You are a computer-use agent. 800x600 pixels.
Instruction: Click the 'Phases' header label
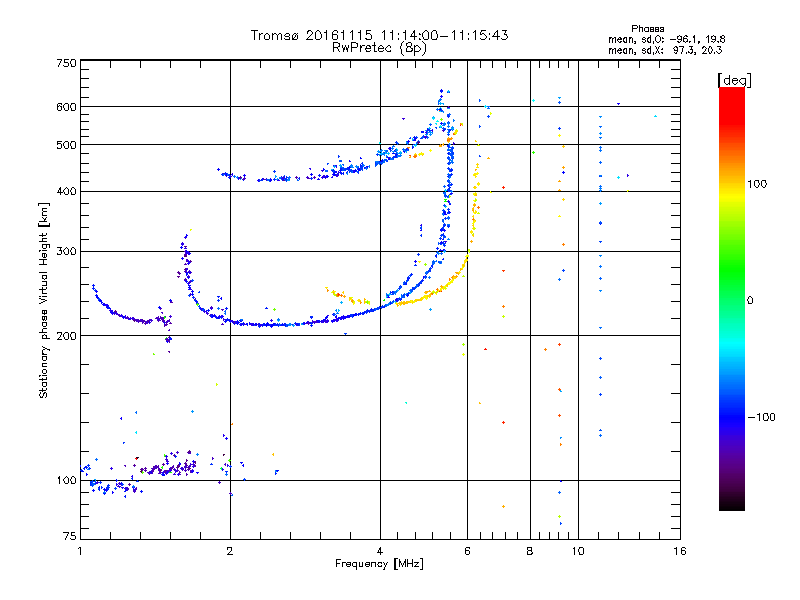click(647, 29)
